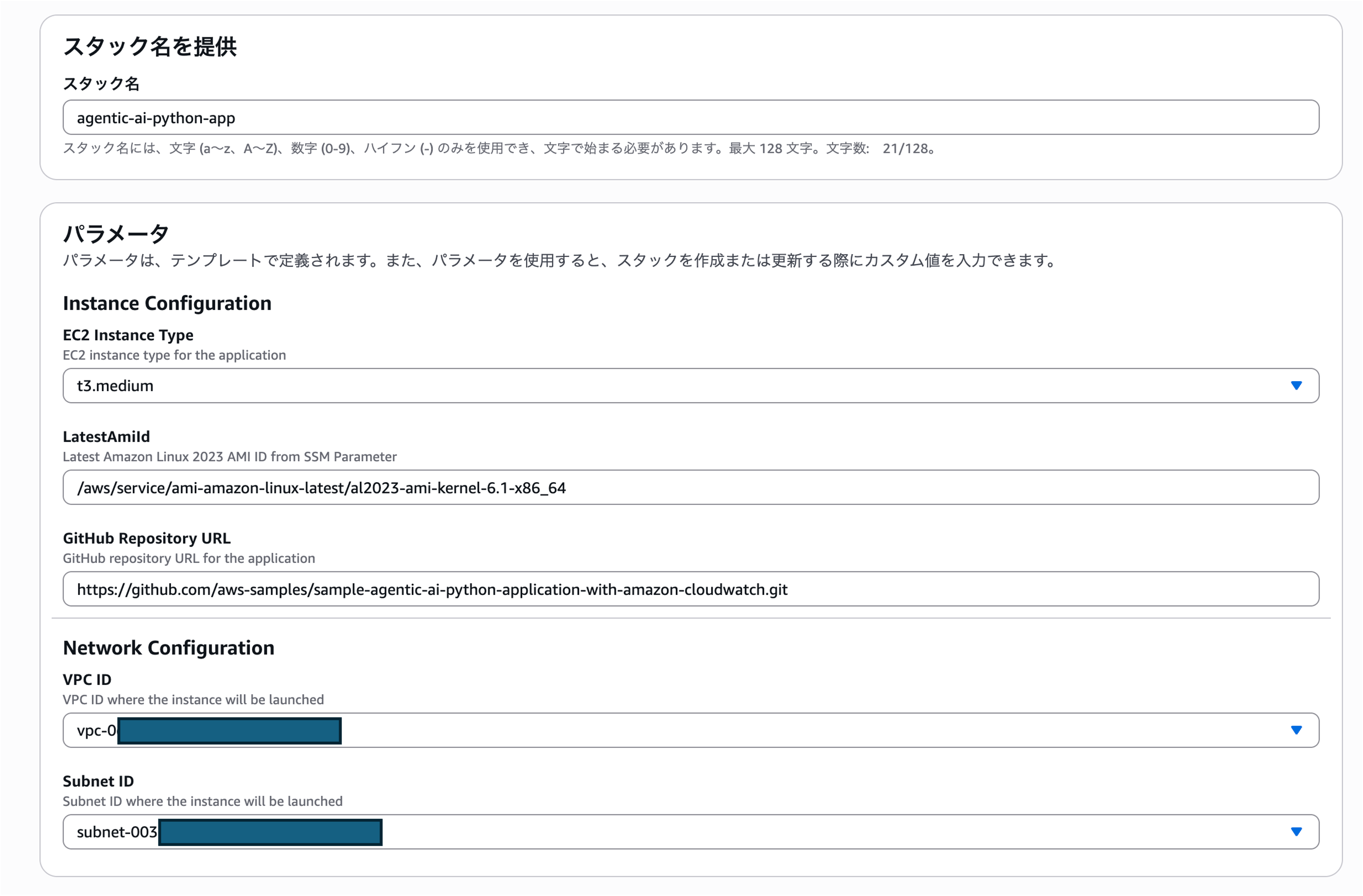Image resolution: width=1363 pixels, height=896 pixels.
Task: Click the Subnet ID label
Action: [x=98, y=781]
